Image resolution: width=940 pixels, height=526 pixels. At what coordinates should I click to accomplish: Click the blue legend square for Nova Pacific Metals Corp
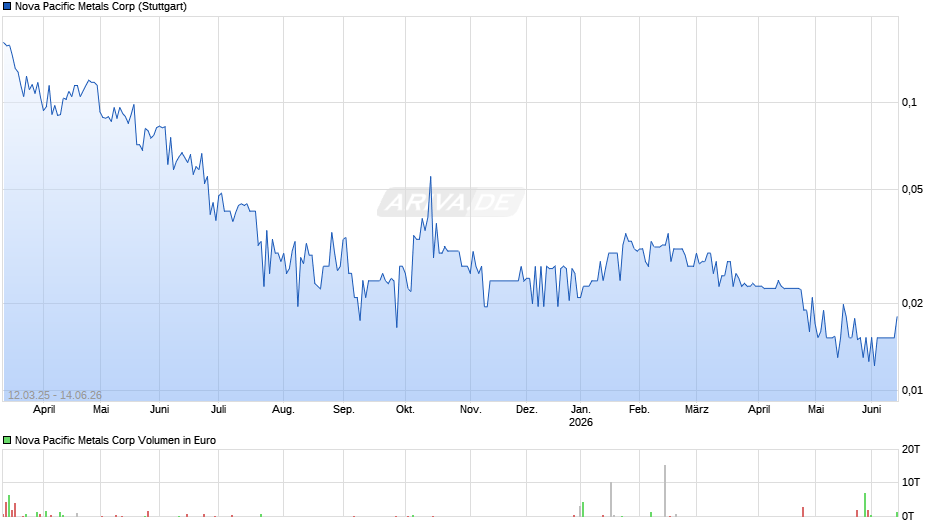pos(7,7)
